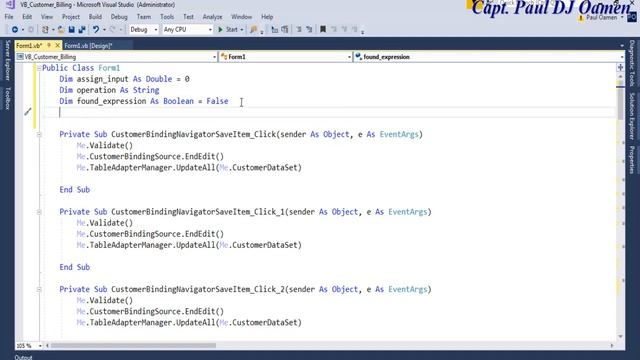The height and width of the screenshot is (360, 640).
Task: Open the Test menu
Action: coord(188,17)
